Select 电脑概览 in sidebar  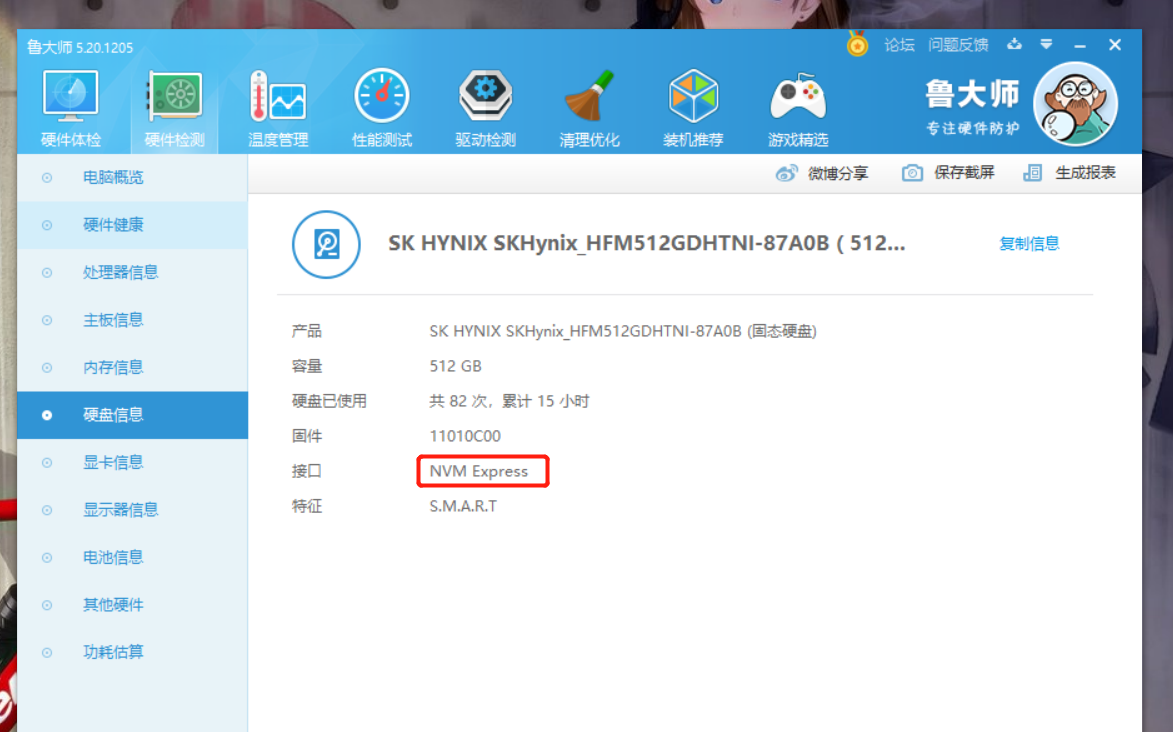pos(132,177)
